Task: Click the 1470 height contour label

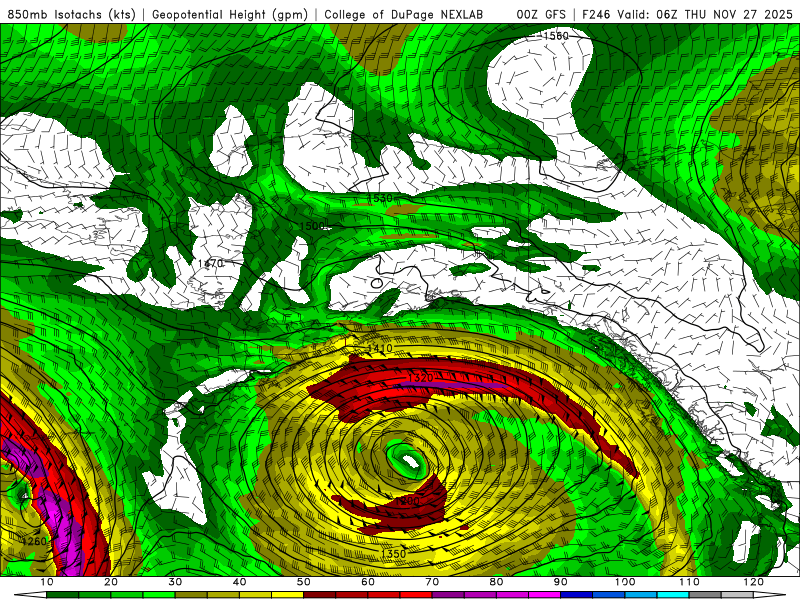Action: click(211, 263)
